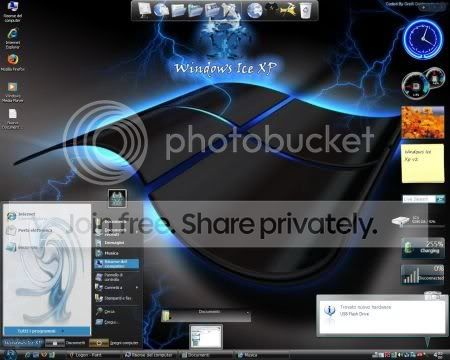The image size is (450, 360).
Task: Open Documenti in the start menu
Action: (117, 222)
